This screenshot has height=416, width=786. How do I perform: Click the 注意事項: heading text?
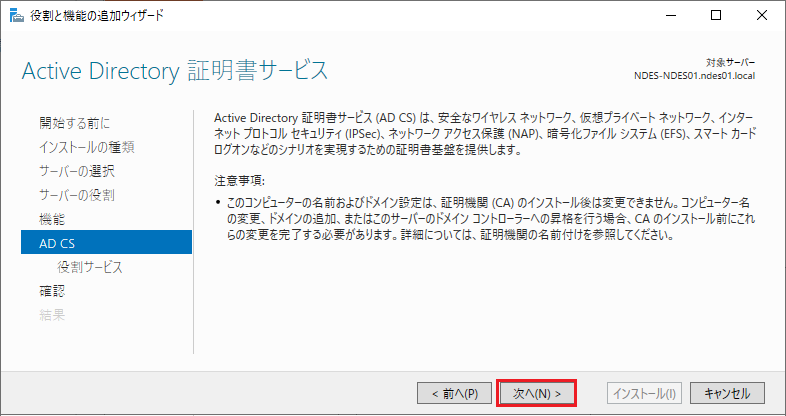[x=239, y=180]
